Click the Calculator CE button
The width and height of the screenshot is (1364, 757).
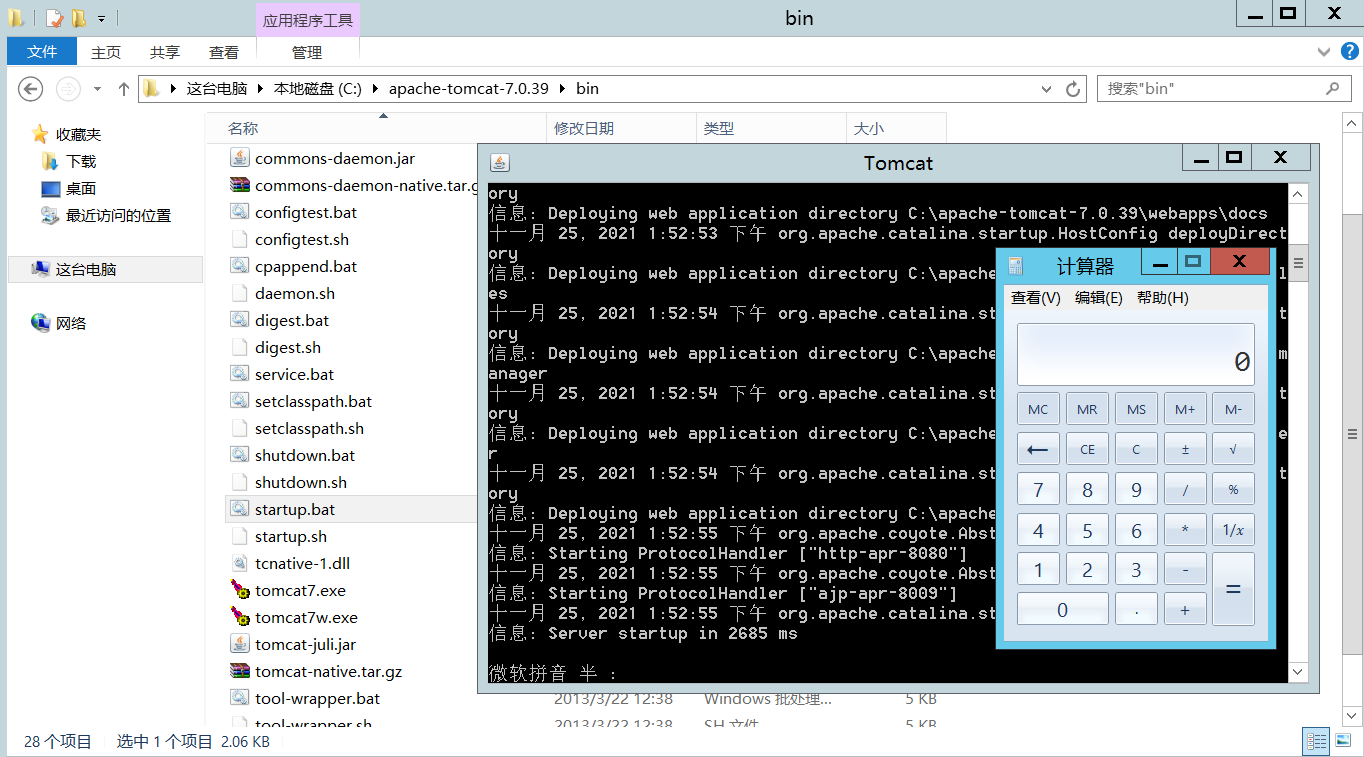point(1087,449)
